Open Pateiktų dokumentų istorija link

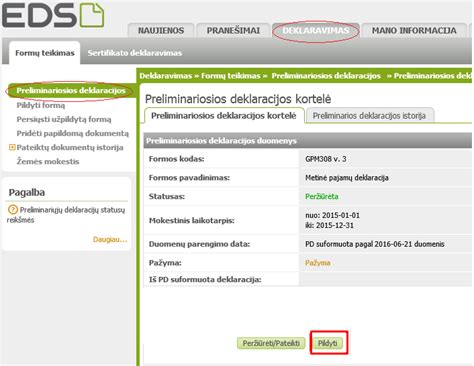pos(70,147)
